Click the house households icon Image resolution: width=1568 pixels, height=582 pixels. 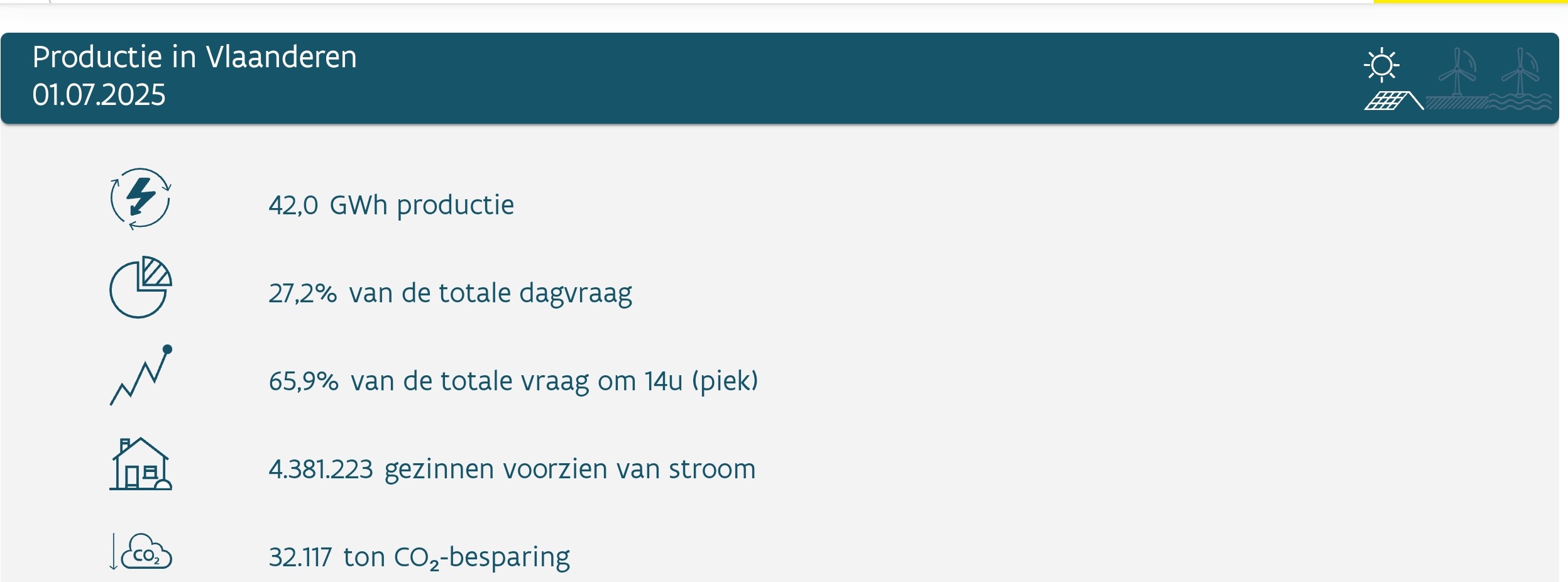(x=140, y=464)
